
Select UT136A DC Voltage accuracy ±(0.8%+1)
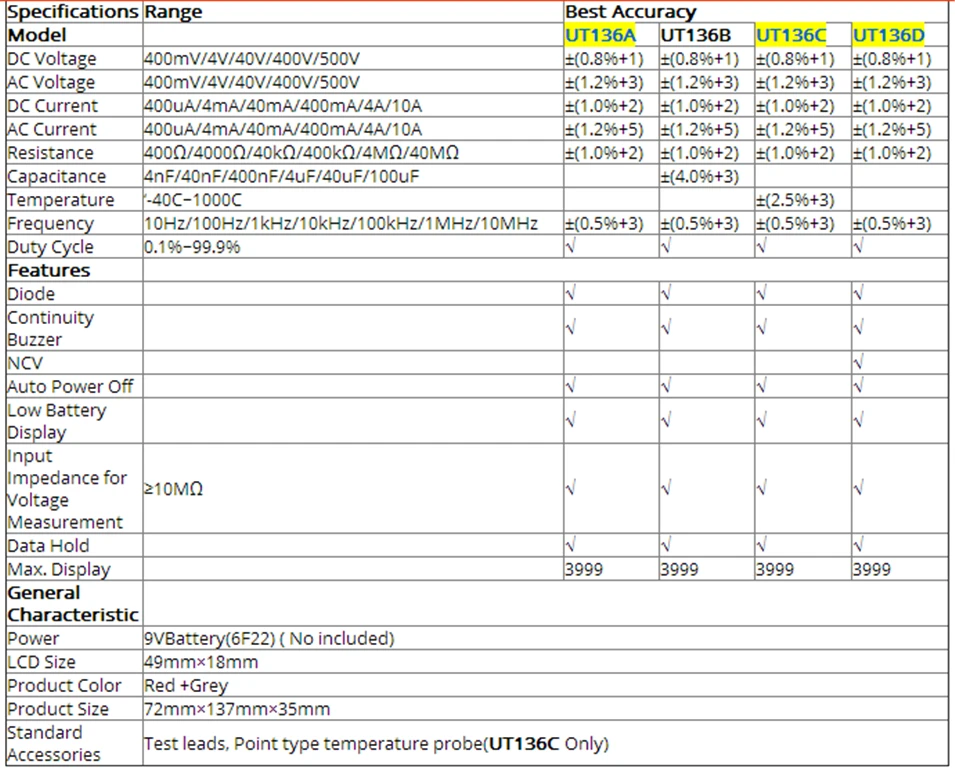click(x=604, y=59)
